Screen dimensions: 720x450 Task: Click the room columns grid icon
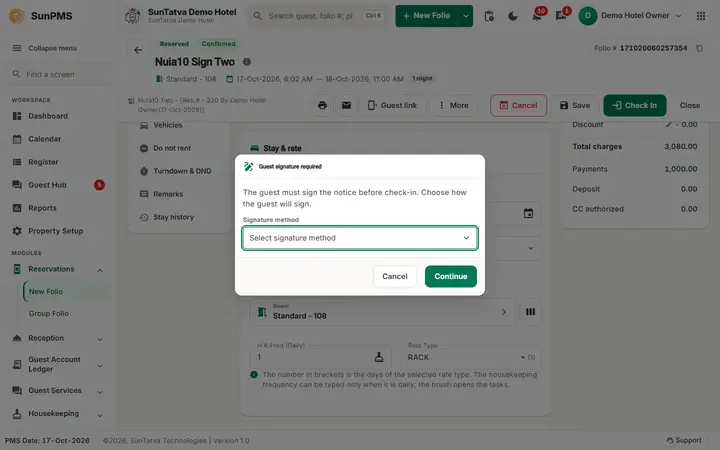pyautogui.click(x=530, y=312)
